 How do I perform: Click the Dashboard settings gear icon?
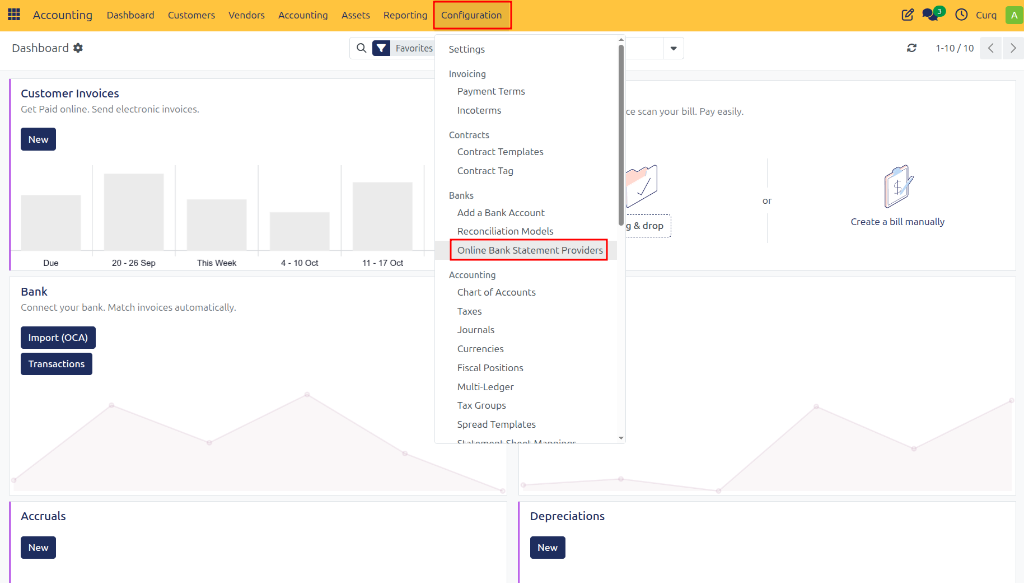pos(78,48)
